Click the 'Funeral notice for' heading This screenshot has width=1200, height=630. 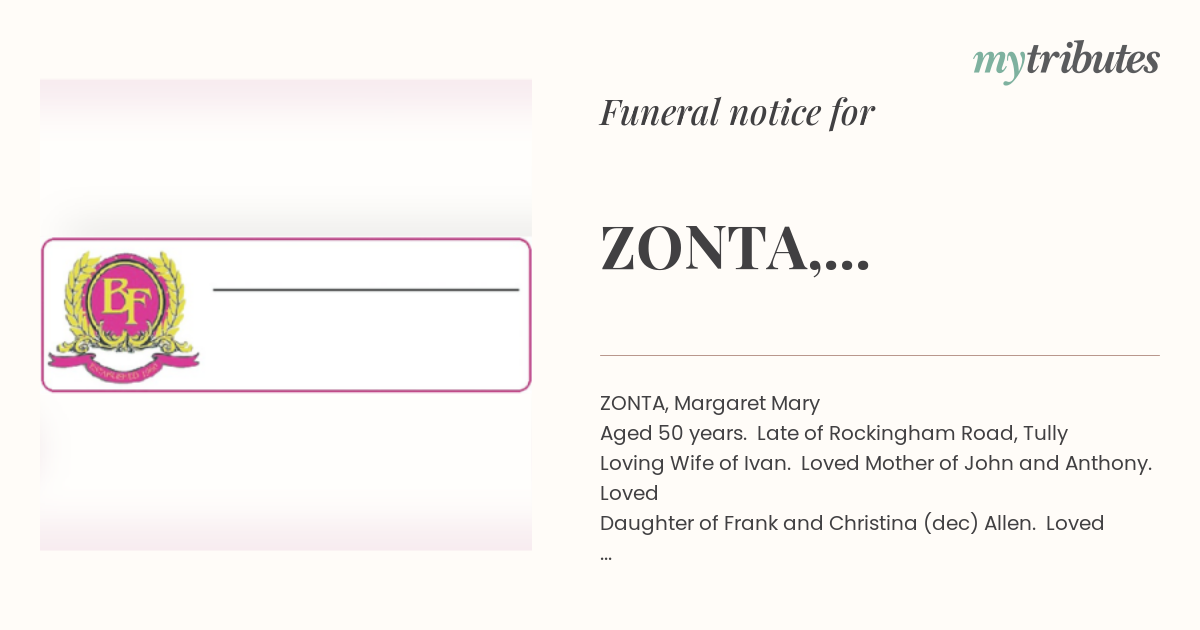click(x=737, y=113)
